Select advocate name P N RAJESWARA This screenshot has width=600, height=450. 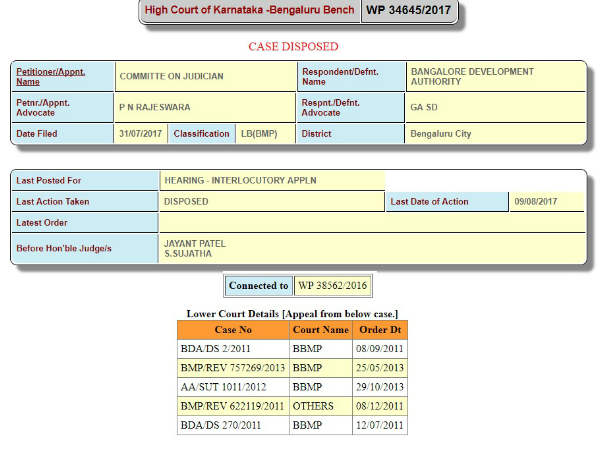click(155, 107)
